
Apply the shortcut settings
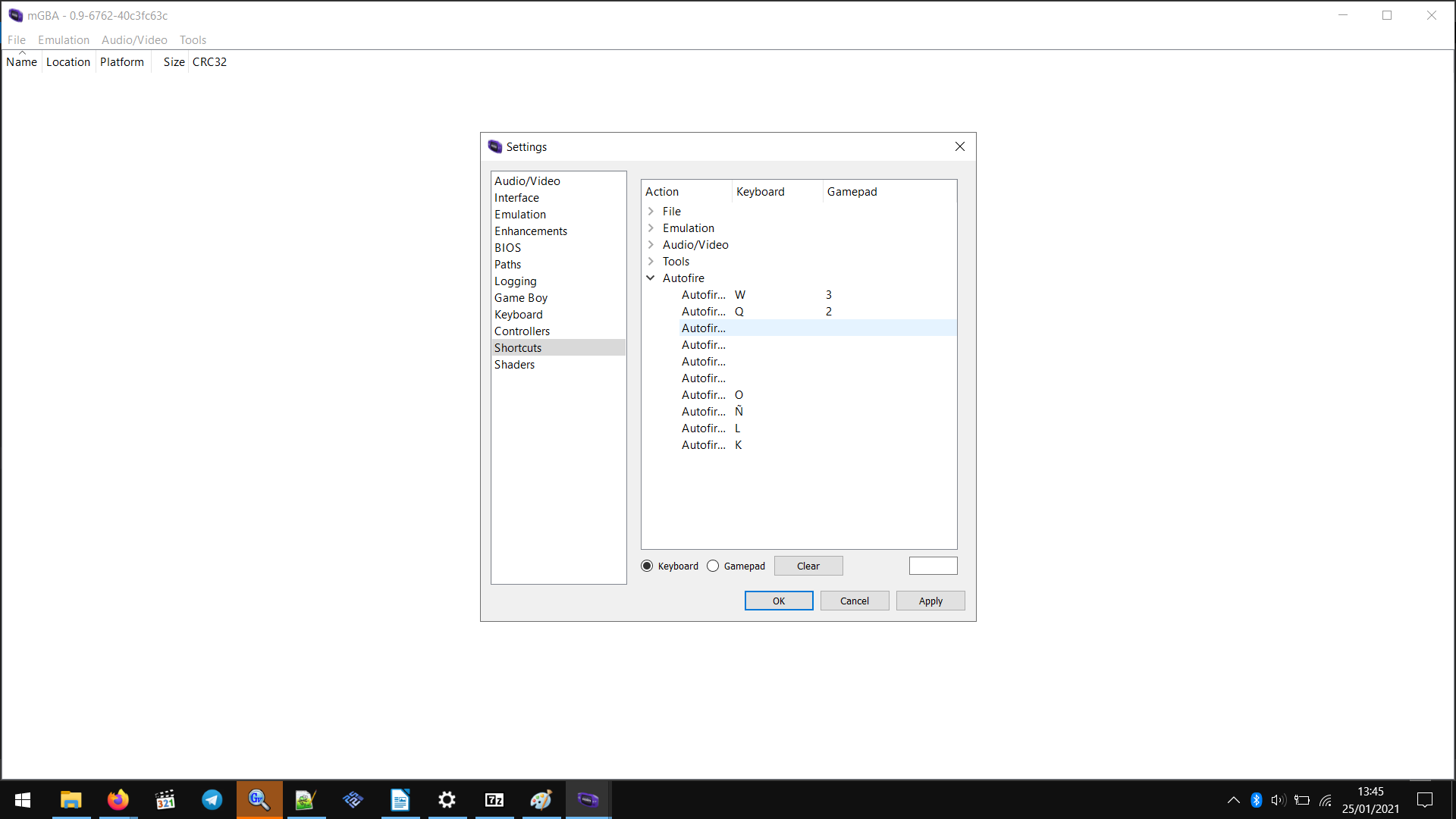click(x=930, y=600)
